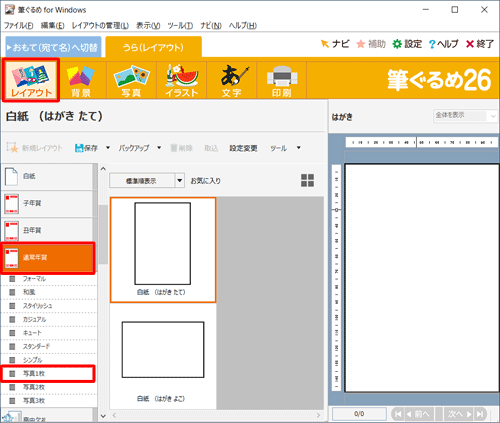This screenshot has width=500, height=423.
Task: Open the 写真 (Photo) toolbar section
Action: [x=131, y=80]
